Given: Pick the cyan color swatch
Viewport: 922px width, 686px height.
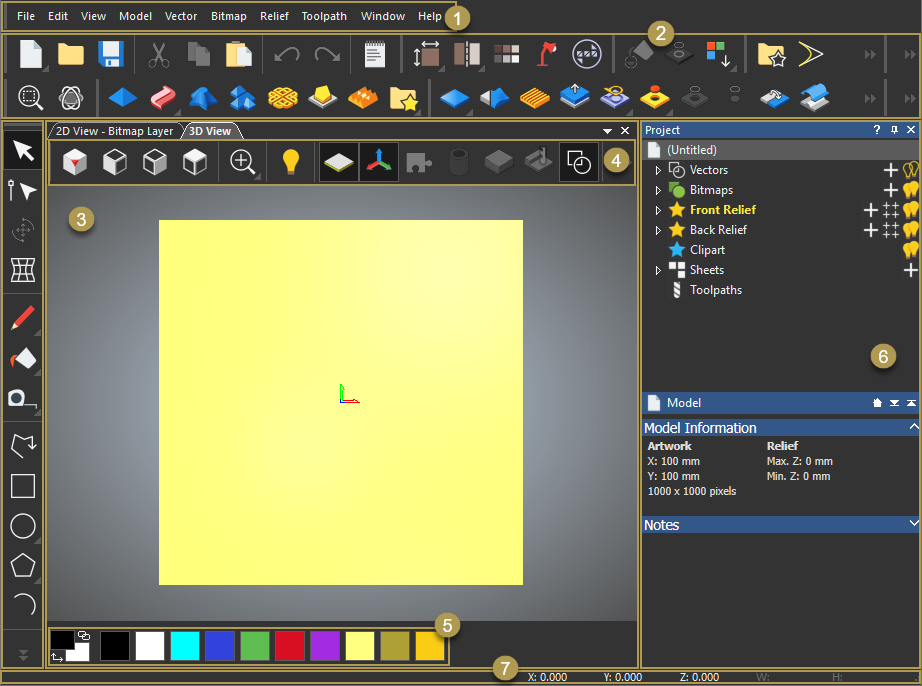Looking at the screenshot, I should point(185,646).
